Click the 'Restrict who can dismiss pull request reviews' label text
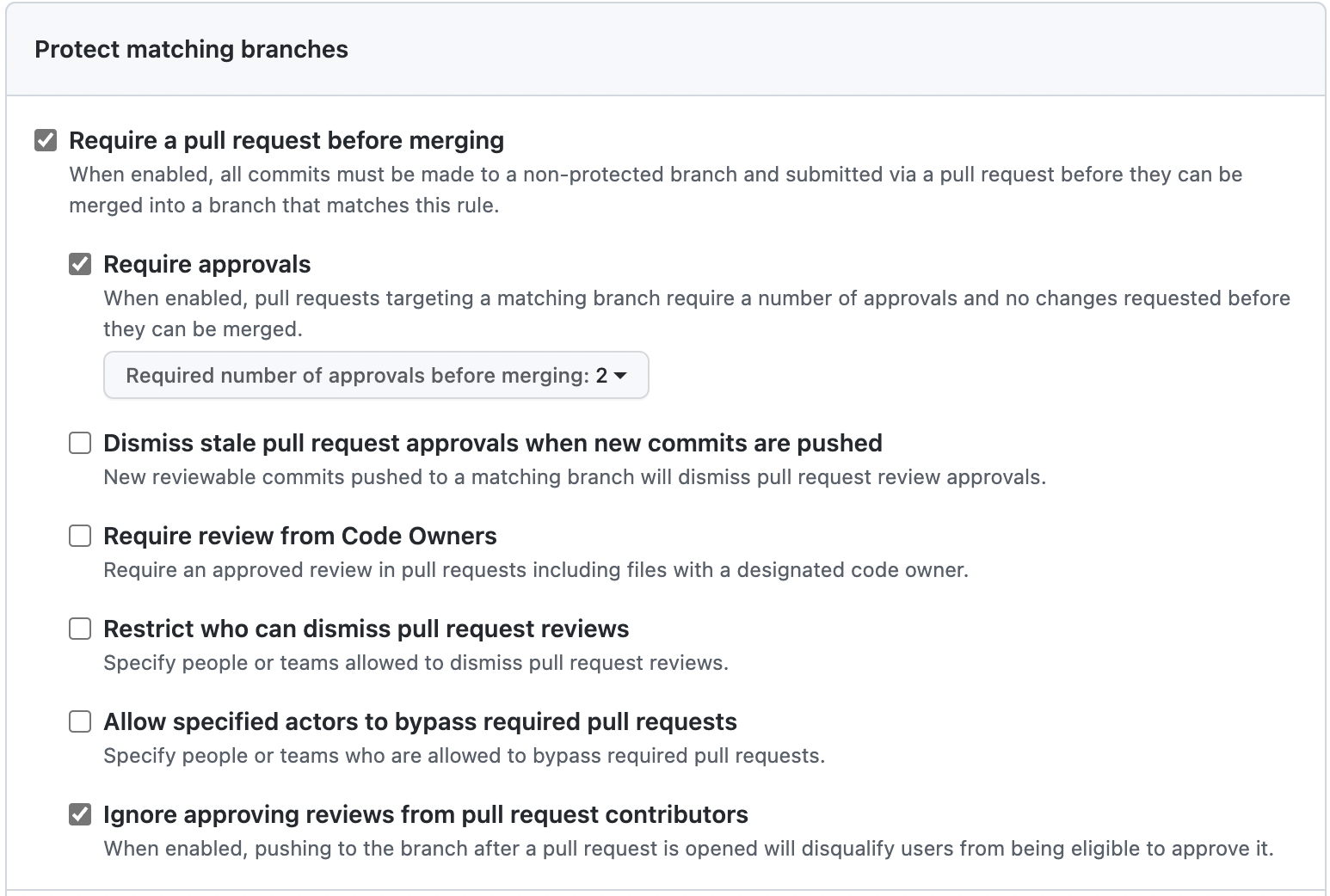The image size is (1330, 896). pyautogui.click(x=366, y=629)
